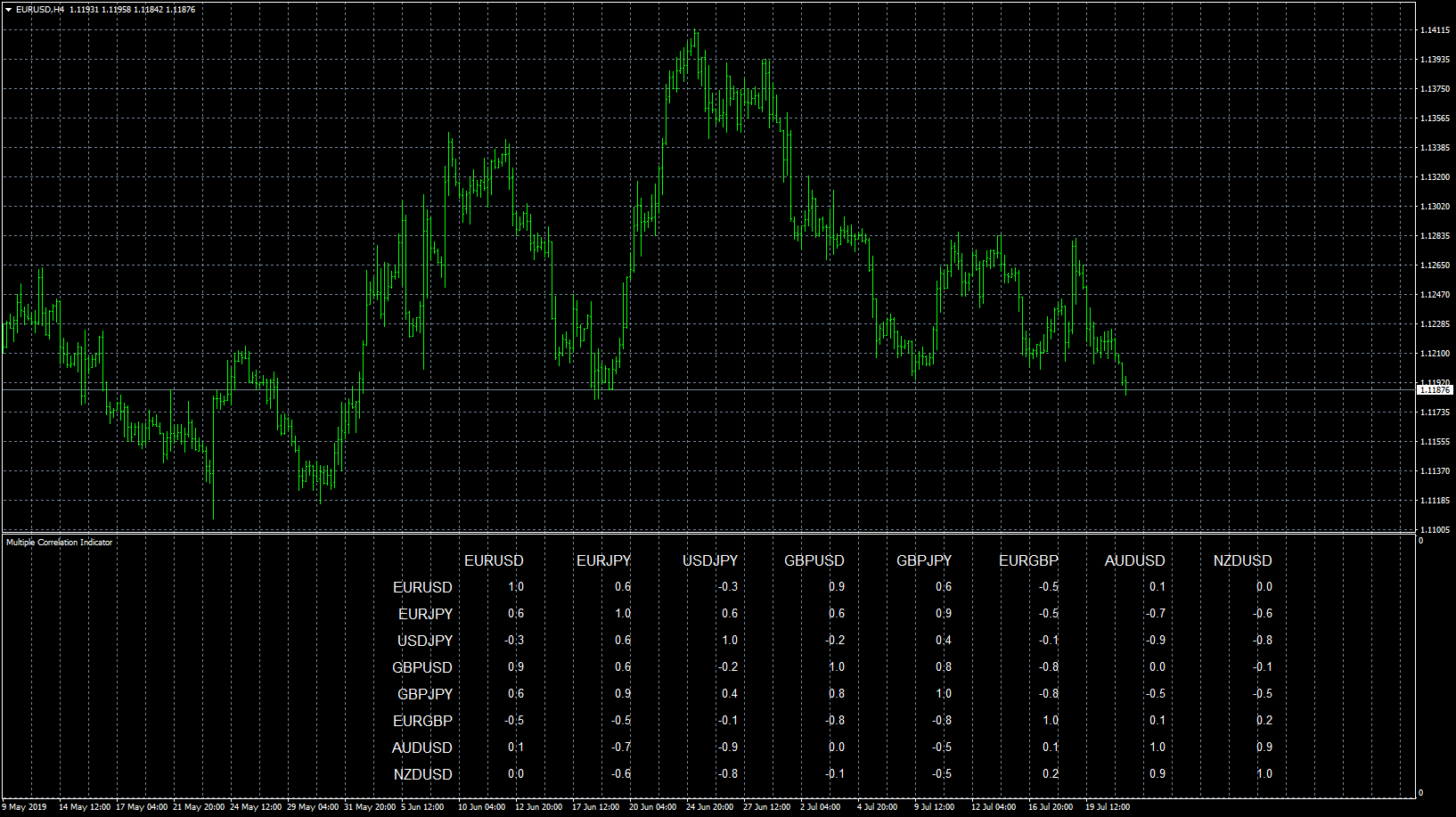1456x817 pixels.
Task: Click the 14 May 12:00 time label
Action: pos(85,807)
